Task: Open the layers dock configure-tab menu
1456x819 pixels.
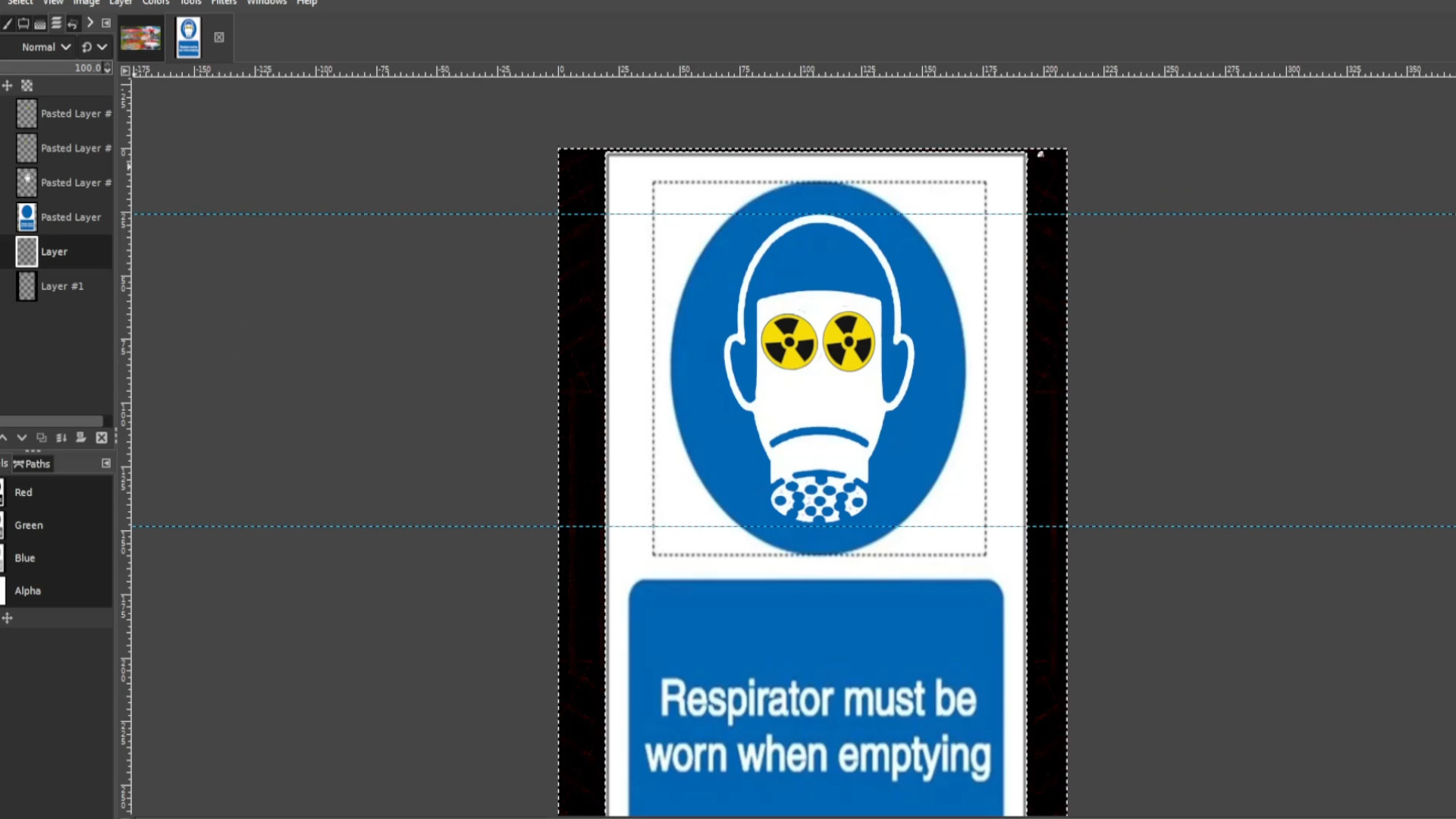Action: pos(106,23)
